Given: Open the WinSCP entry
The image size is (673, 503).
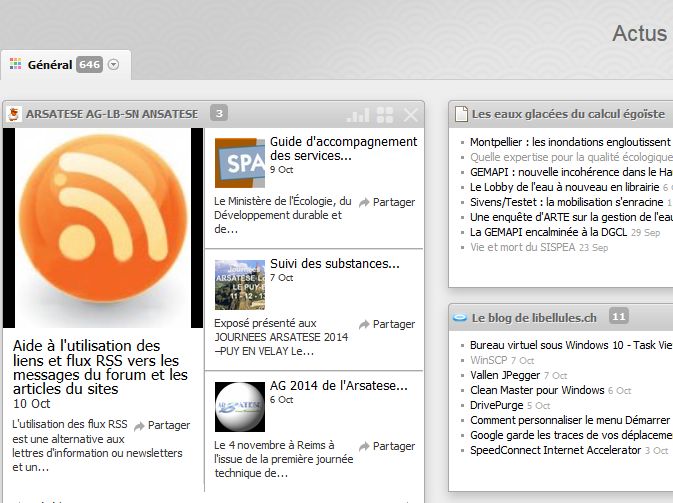Looking at the screenshot, I should 488,360.
